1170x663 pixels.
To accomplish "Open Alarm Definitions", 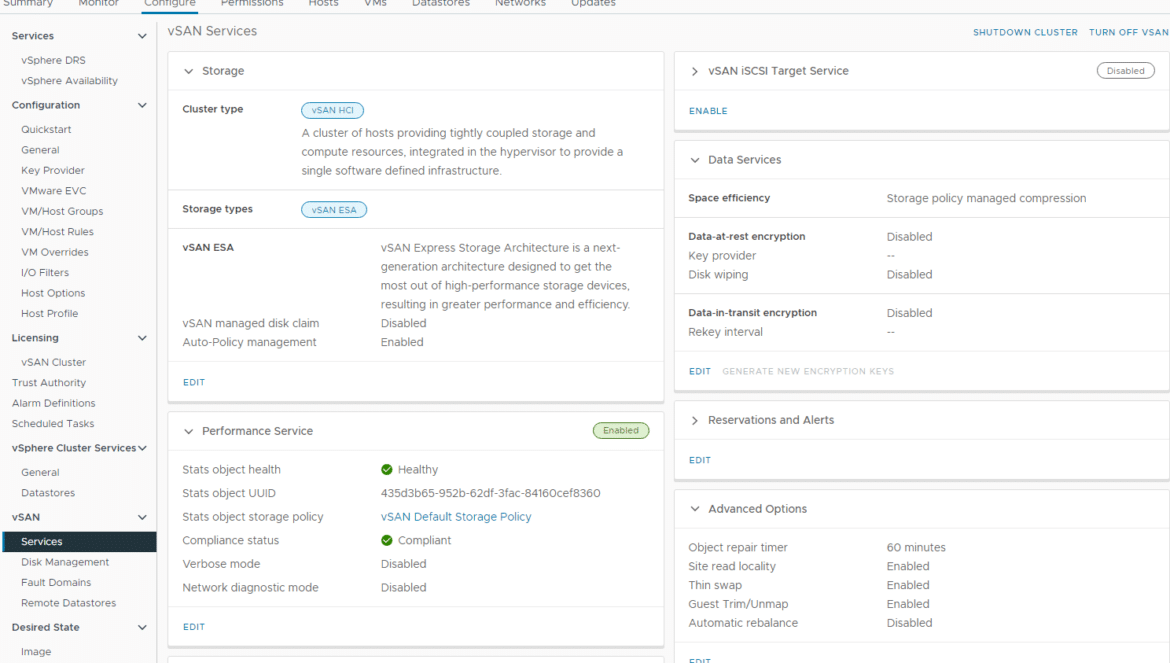I will [54, 403].
